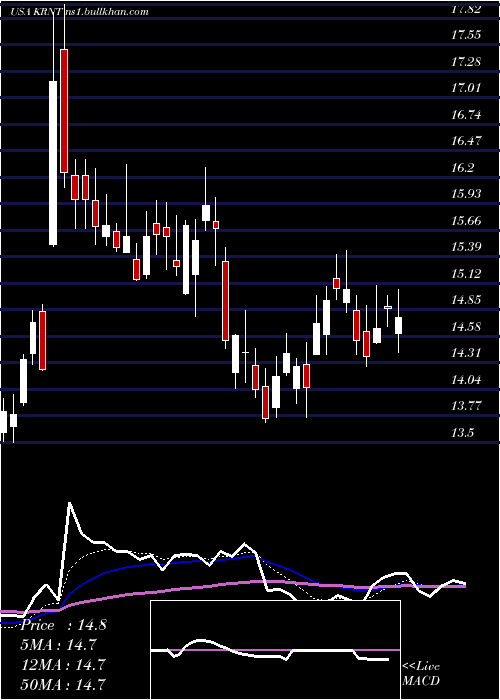Click the 17.01 price axis label
This screenshot has height=700, width=500.
[466, 88]
